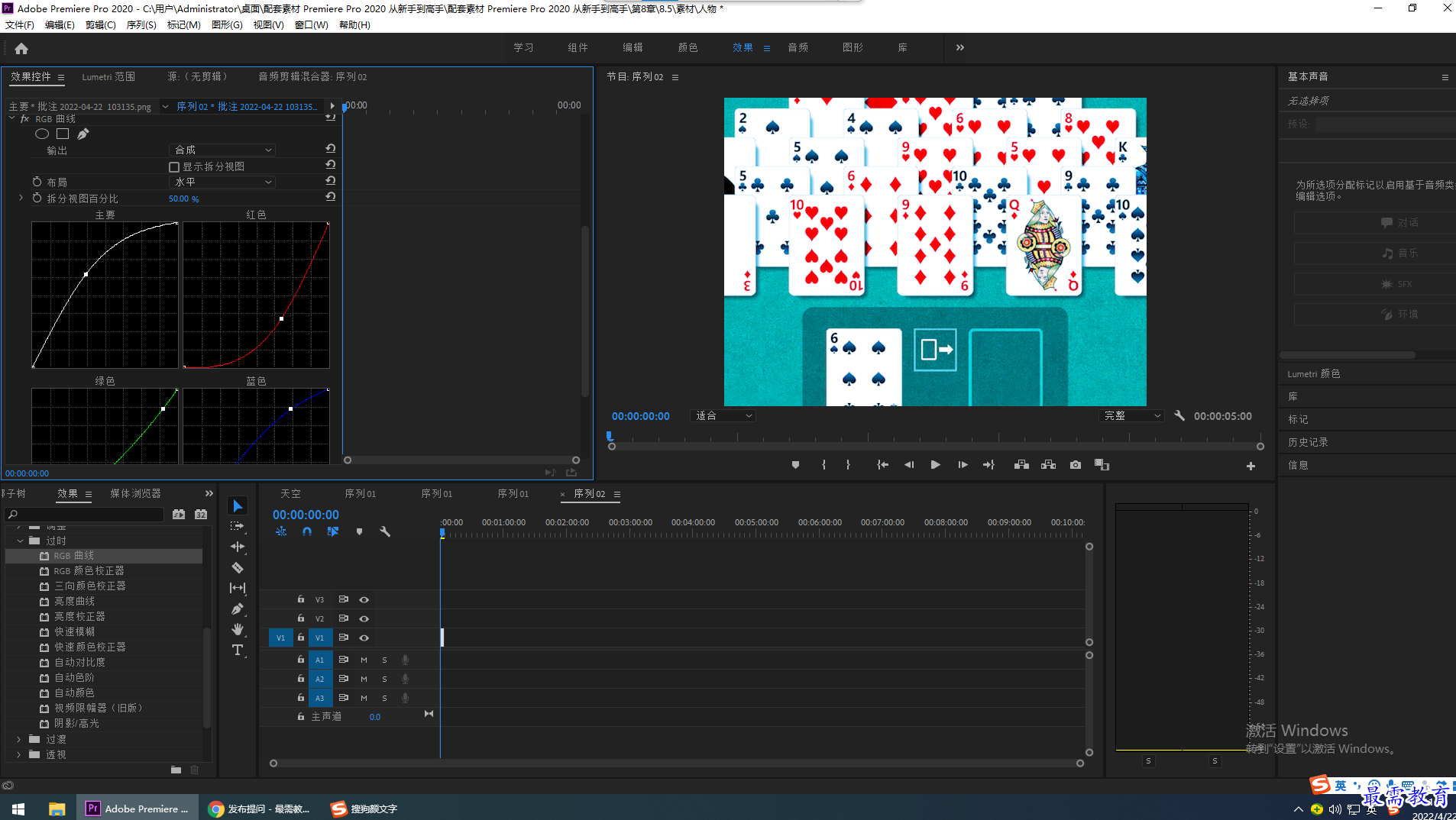Select the Track Select Forward tool

(238, 526)
